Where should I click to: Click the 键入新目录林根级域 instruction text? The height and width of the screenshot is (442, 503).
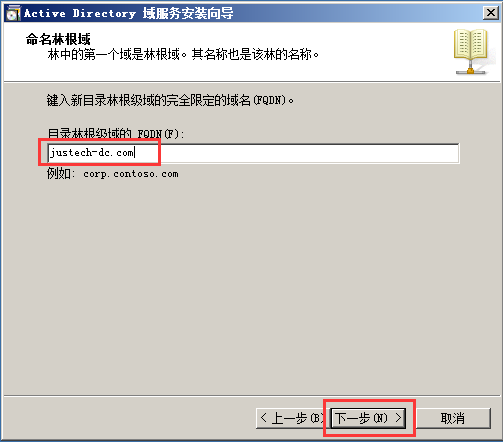click(x=170, y=100)
